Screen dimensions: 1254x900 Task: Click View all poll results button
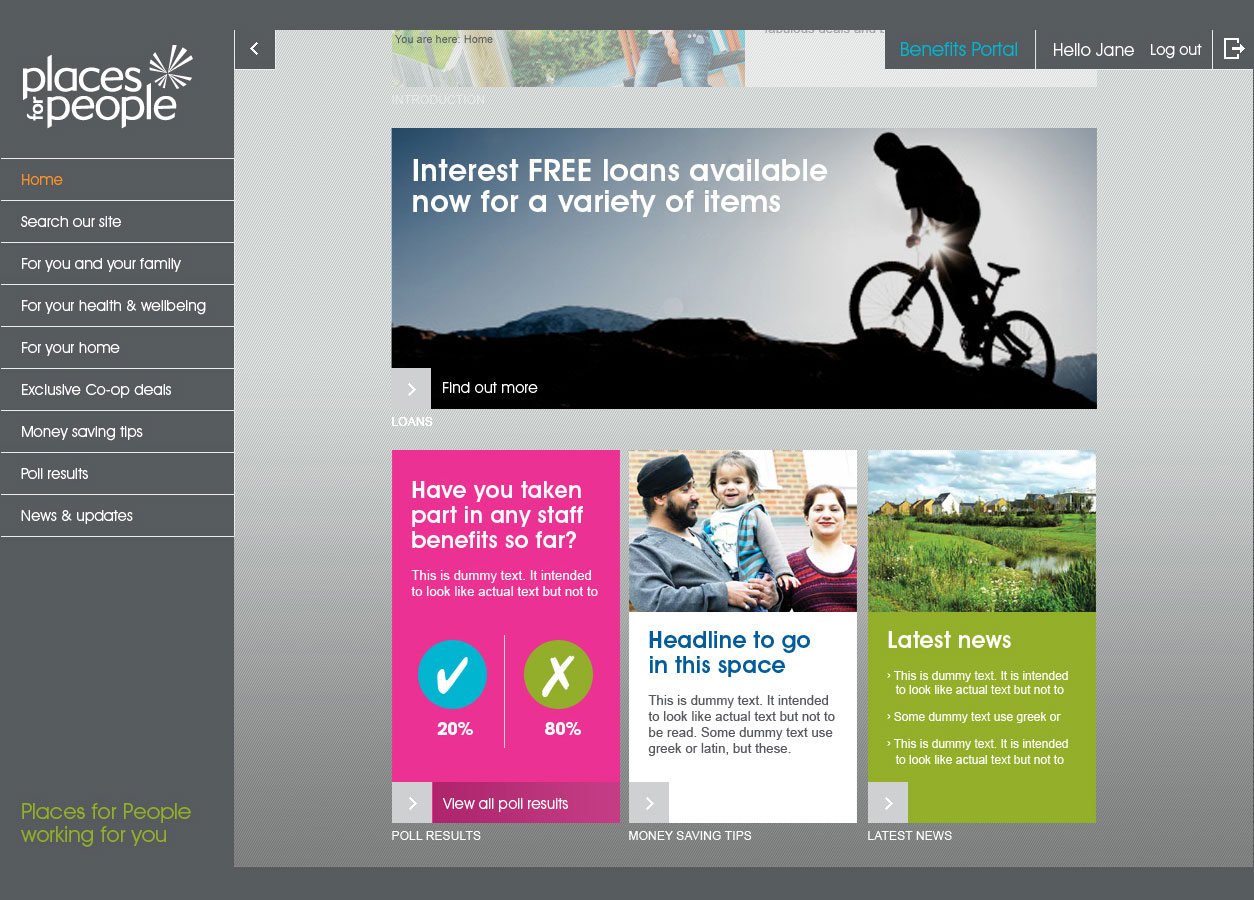[505, 804]
